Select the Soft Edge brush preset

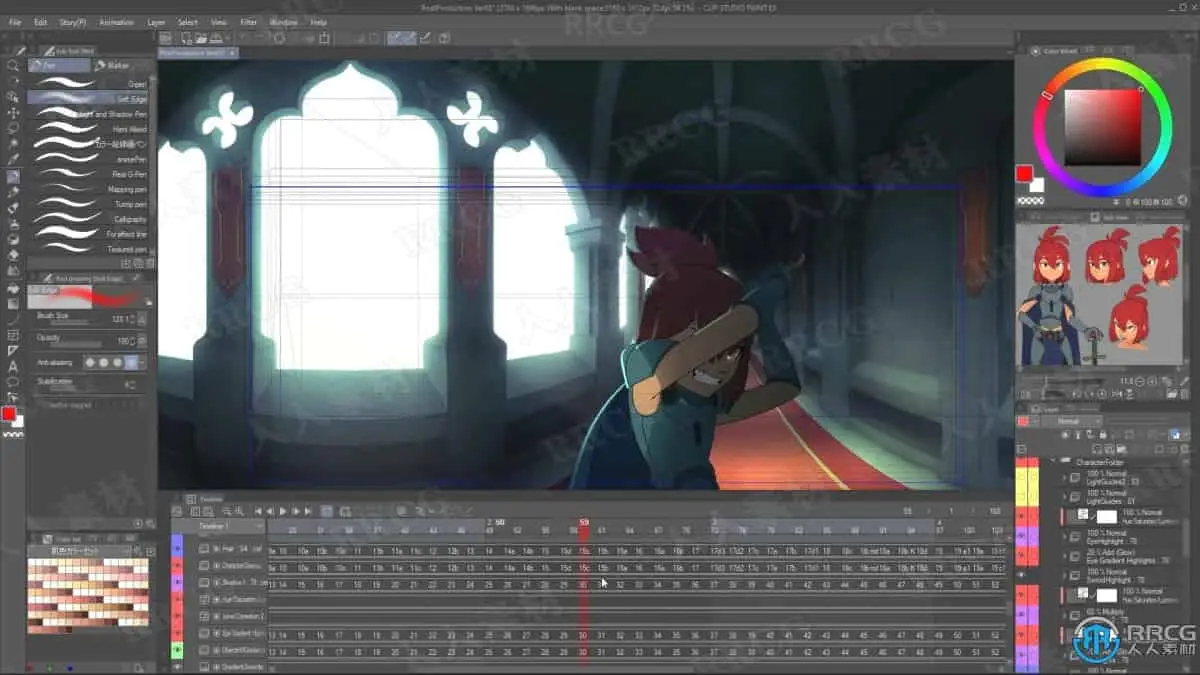pos(88,99)
